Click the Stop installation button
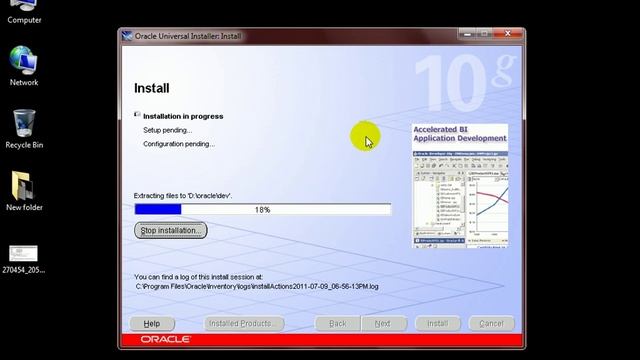 (x=171, y=231)
